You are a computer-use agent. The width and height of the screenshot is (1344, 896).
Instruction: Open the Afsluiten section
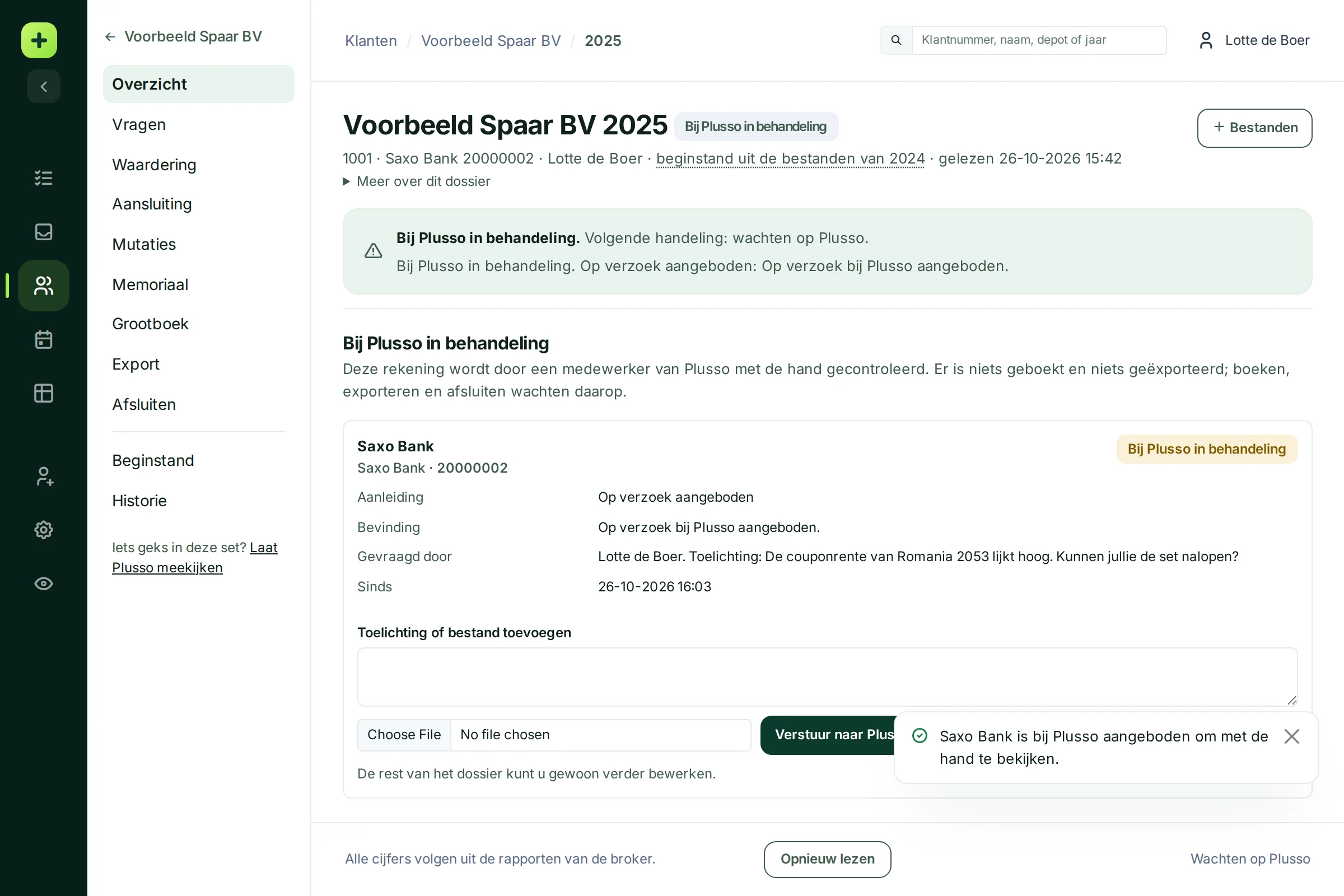(x=198, y=404)
